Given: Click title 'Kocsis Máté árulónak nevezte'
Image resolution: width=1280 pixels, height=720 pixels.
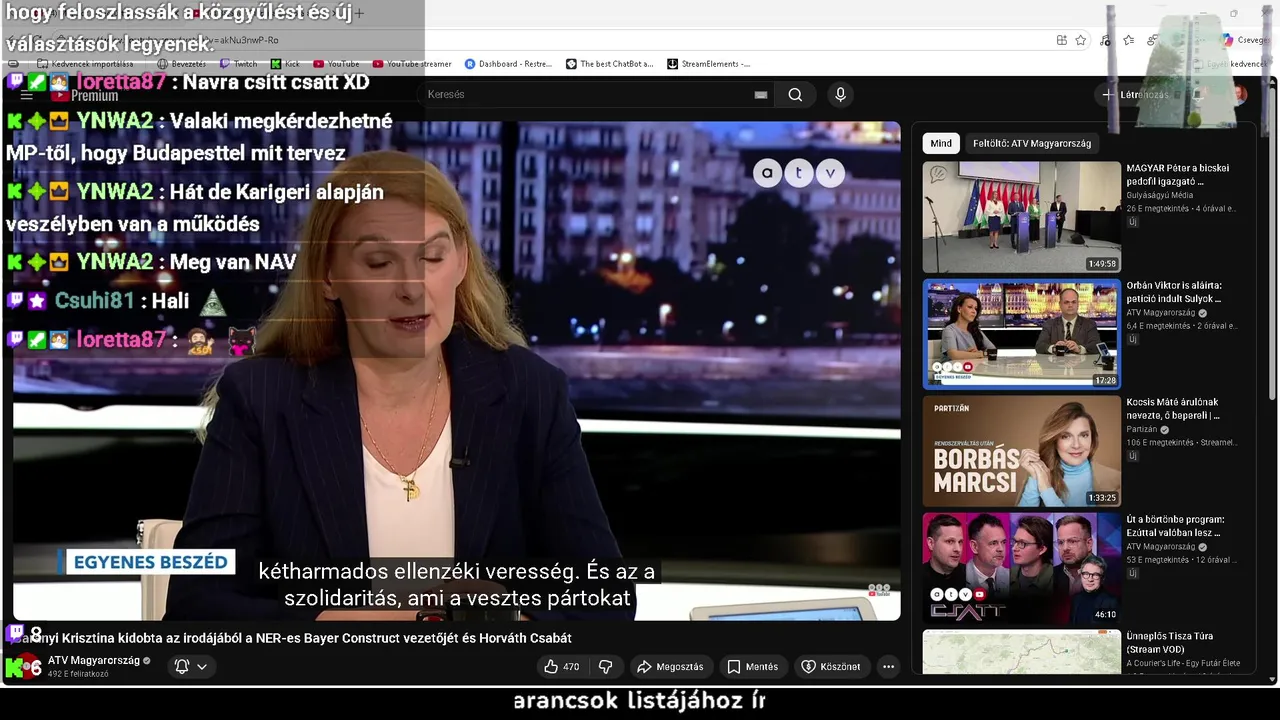Looking at the screenshot, I should (x=1173, y=409).
